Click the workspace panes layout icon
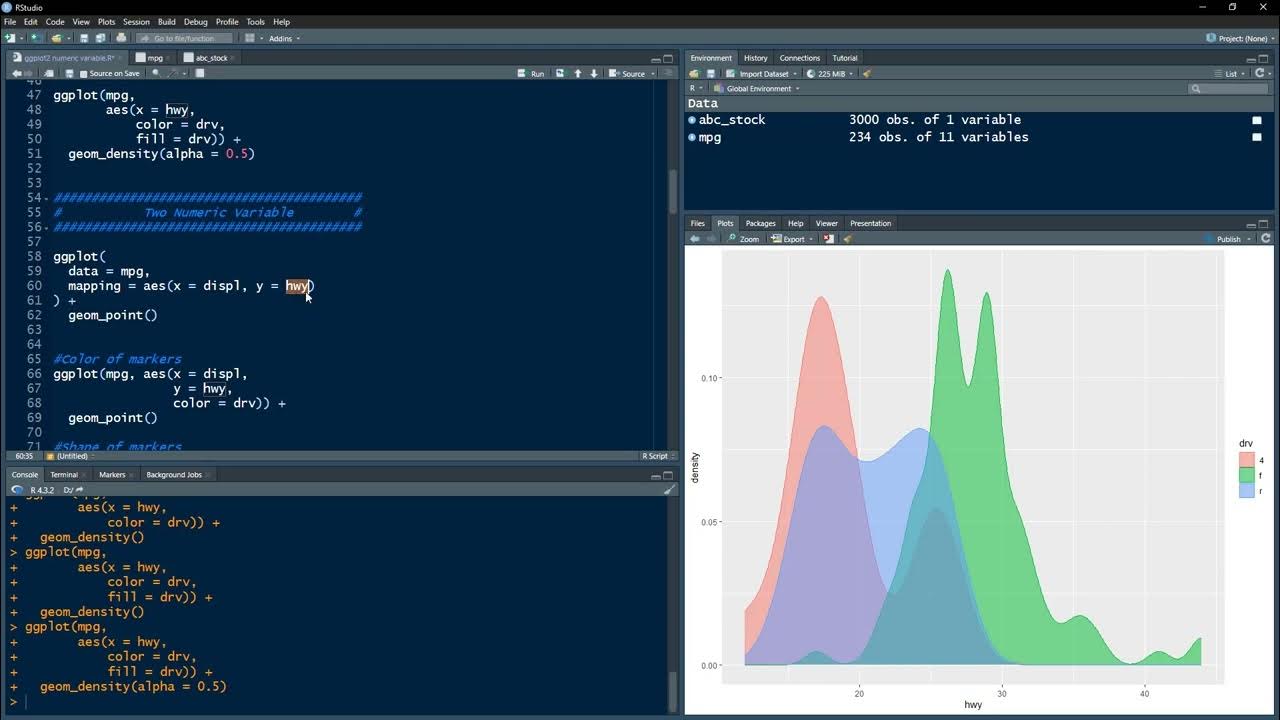Image resolution: width=1280 pixels, height=720 pixels. pos(249,38)
